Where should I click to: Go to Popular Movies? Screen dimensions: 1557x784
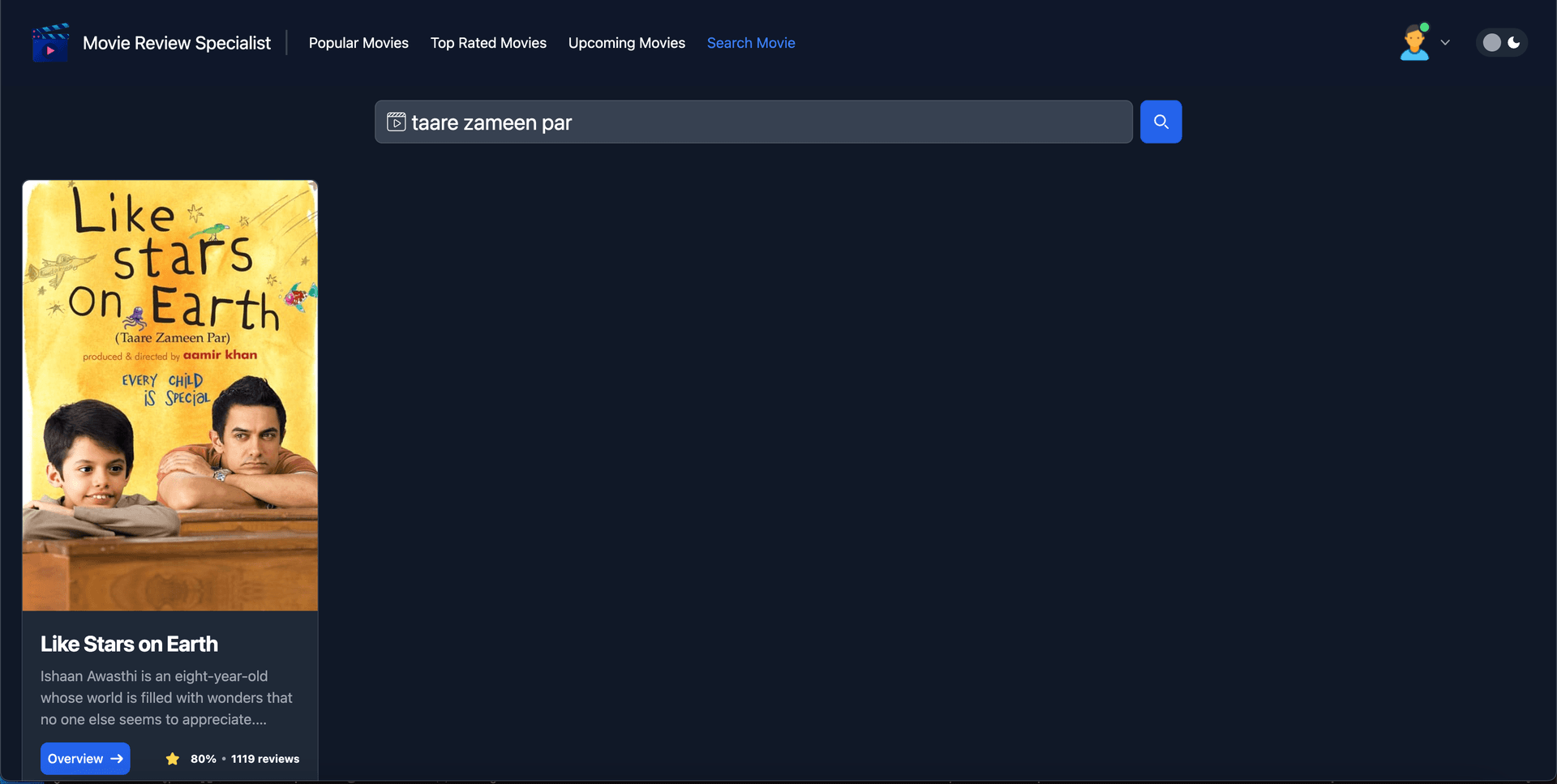358,43
